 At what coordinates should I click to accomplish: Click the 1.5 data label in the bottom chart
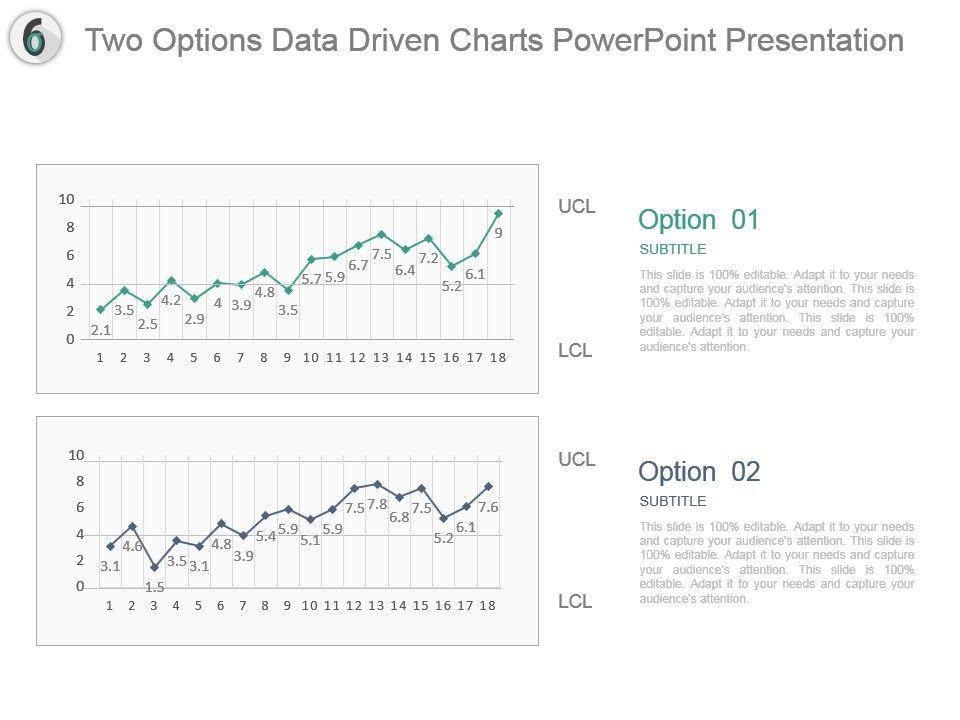coord(154,587)
